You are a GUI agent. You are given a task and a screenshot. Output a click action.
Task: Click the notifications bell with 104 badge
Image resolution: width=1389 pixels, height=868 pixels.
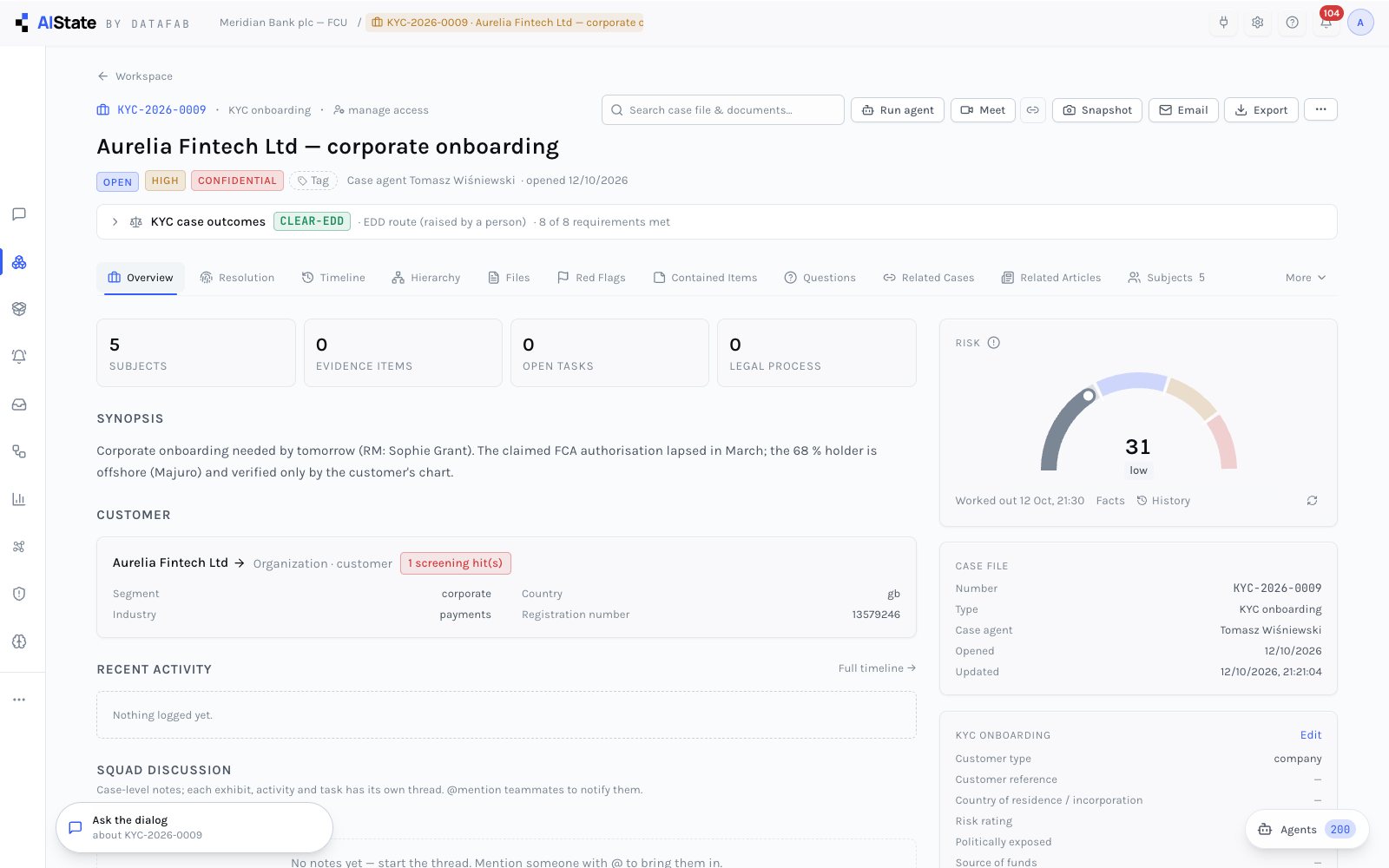tap(1326, 23)
